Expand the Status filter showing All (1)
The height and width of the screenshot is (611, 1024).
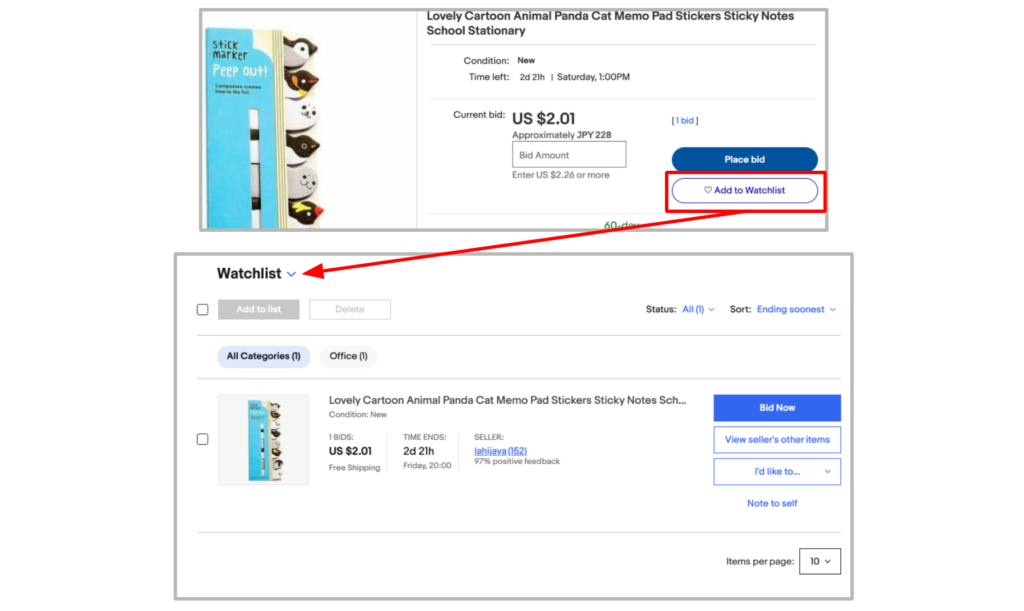[698, 309]
